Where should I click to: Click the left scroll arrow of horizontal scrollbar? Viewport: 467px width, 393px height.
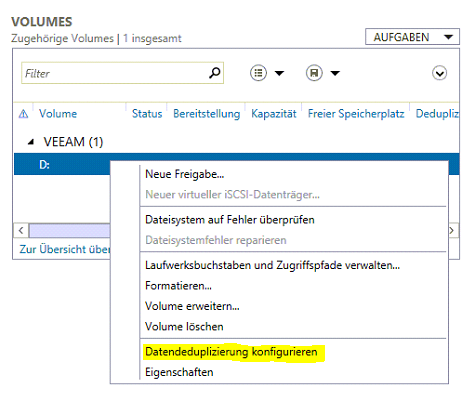[x=21, y=230]
